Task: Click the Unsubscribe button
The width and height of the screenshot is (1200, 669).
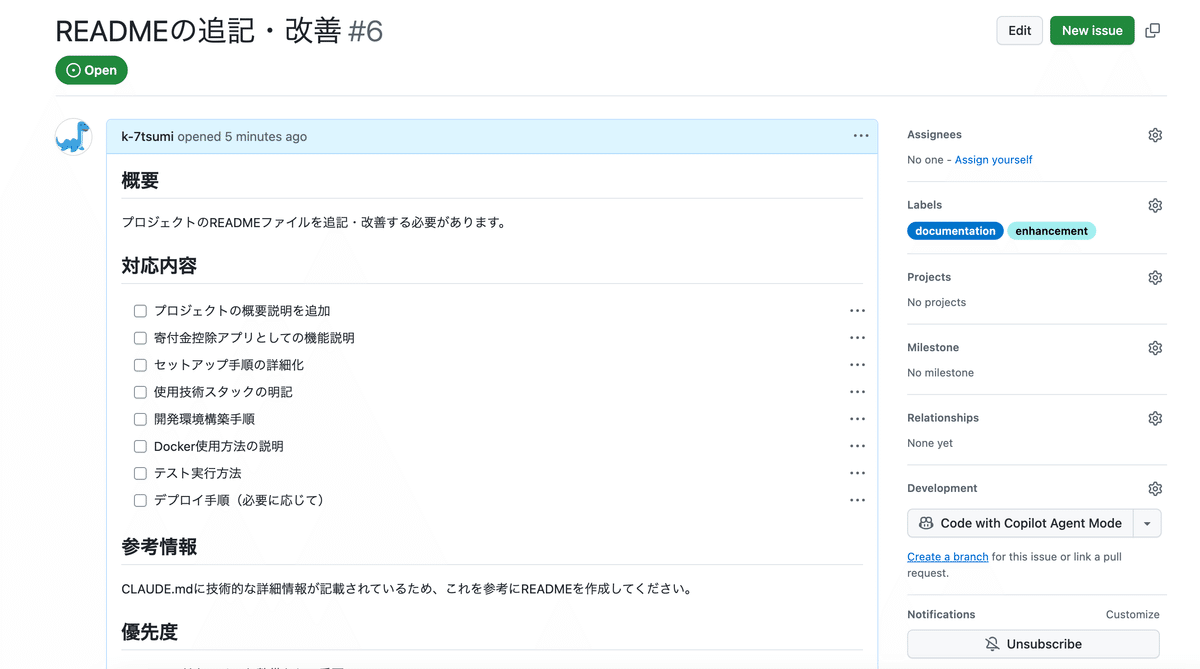Action: point(1033,644)
